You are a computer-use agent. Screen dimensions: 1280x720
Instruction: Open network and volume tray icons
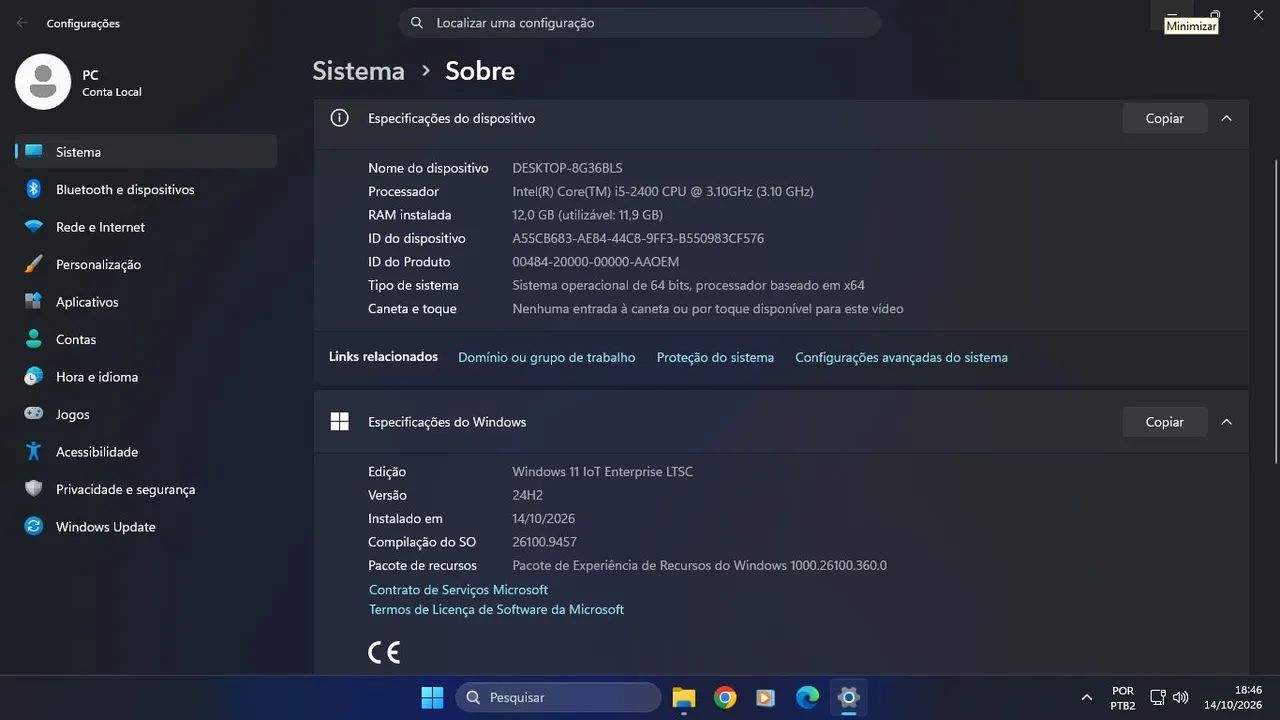pos(1168,697)
